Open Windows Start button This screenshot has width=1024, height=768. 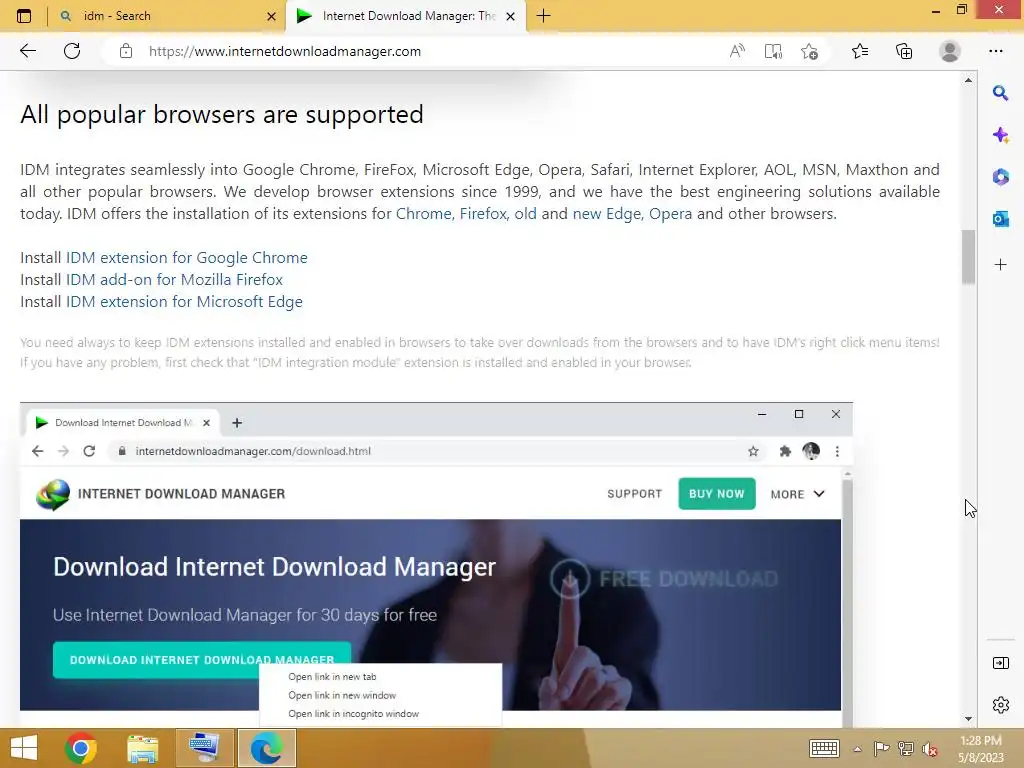[24, 748]
